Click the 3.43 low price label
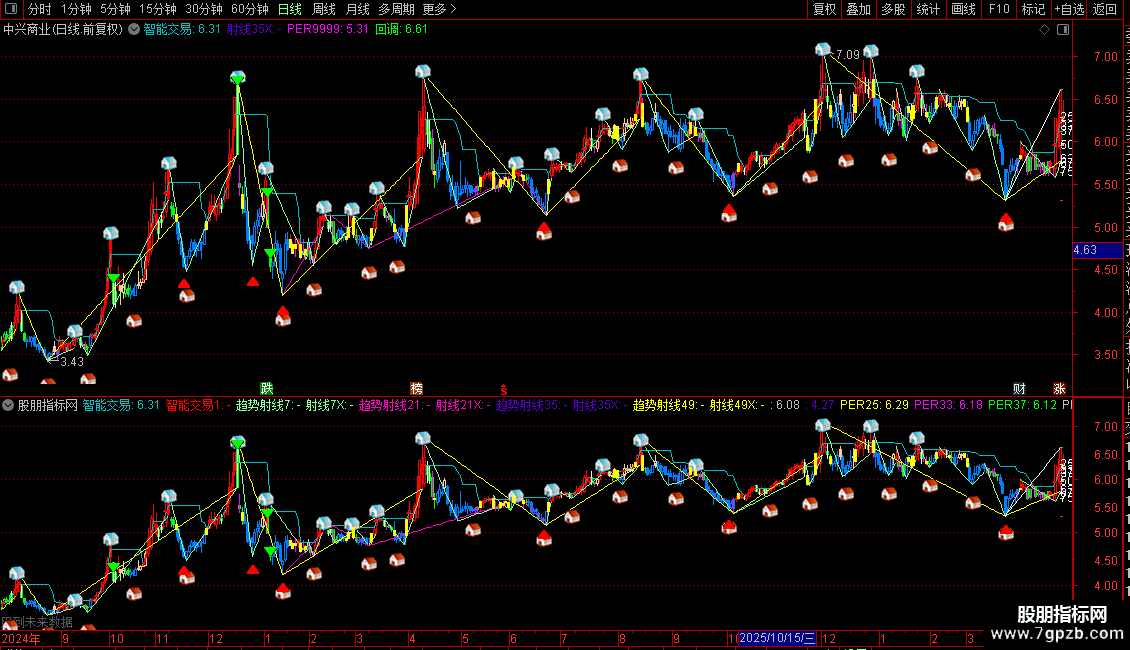 click(72, 362)
